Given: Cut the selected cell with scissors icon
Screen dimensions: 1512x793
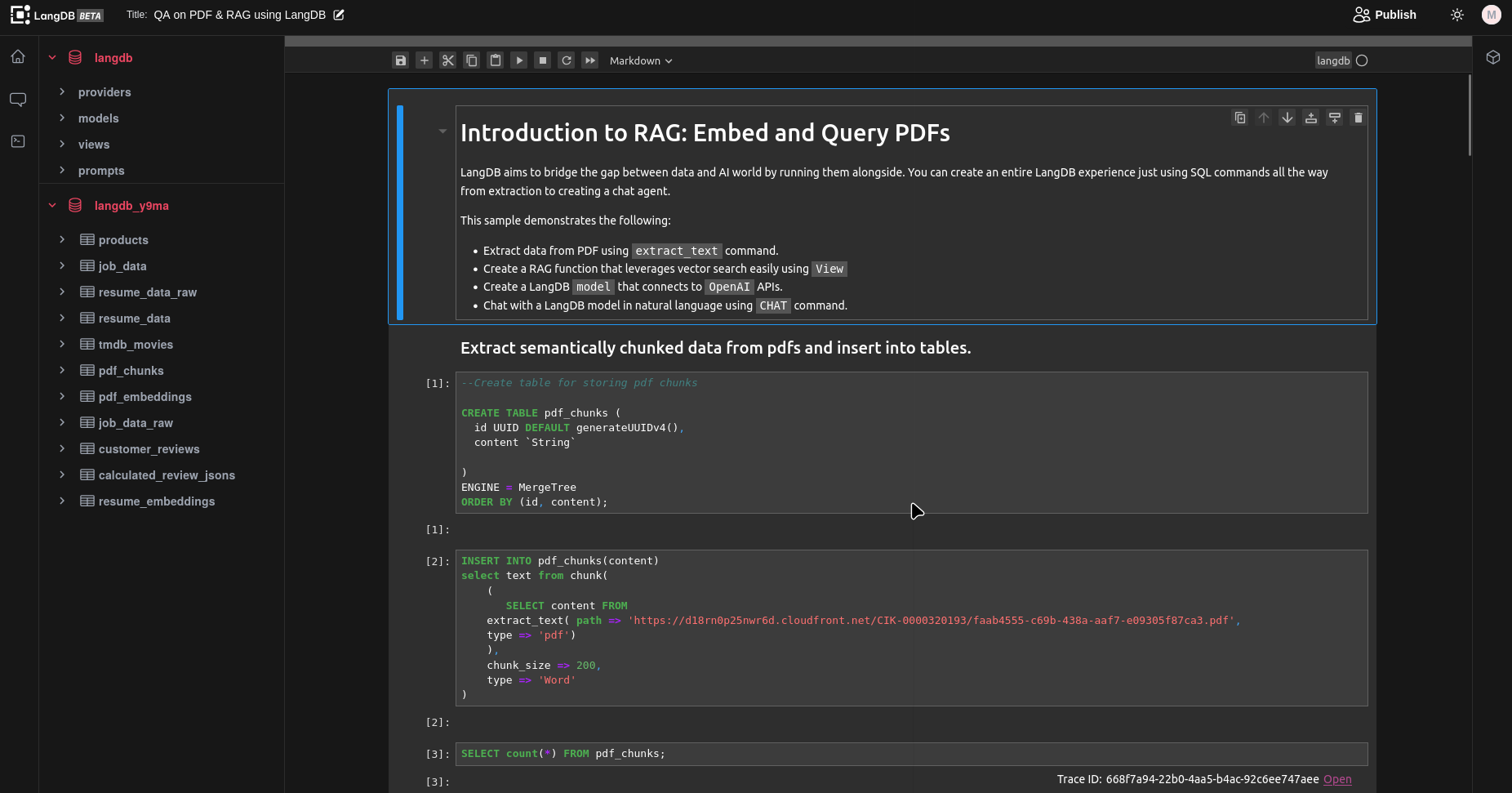Looking at the screenshot, I should click(447, 60).
